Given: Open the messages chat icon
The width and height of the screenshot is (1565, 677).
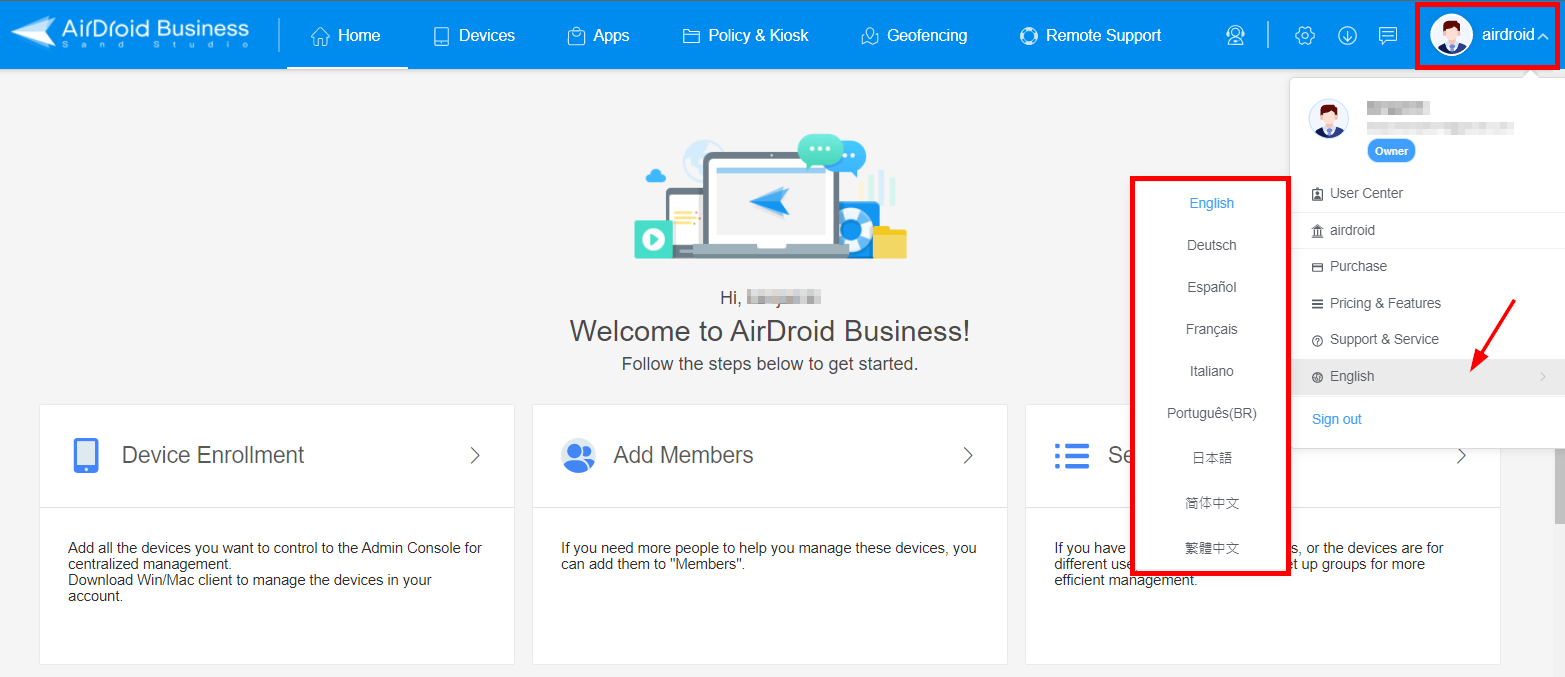Looking at the screenshot, I should (x=1388, y=35).
